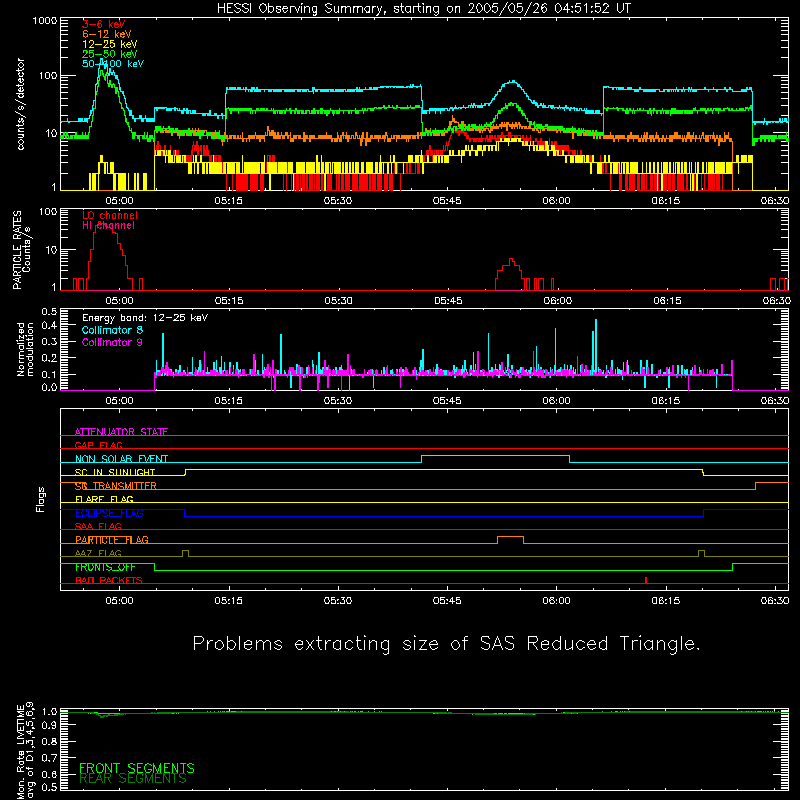Click the SAA FLAG label
This screenshot has width=800, height=800.
click(x=98, y=526)
